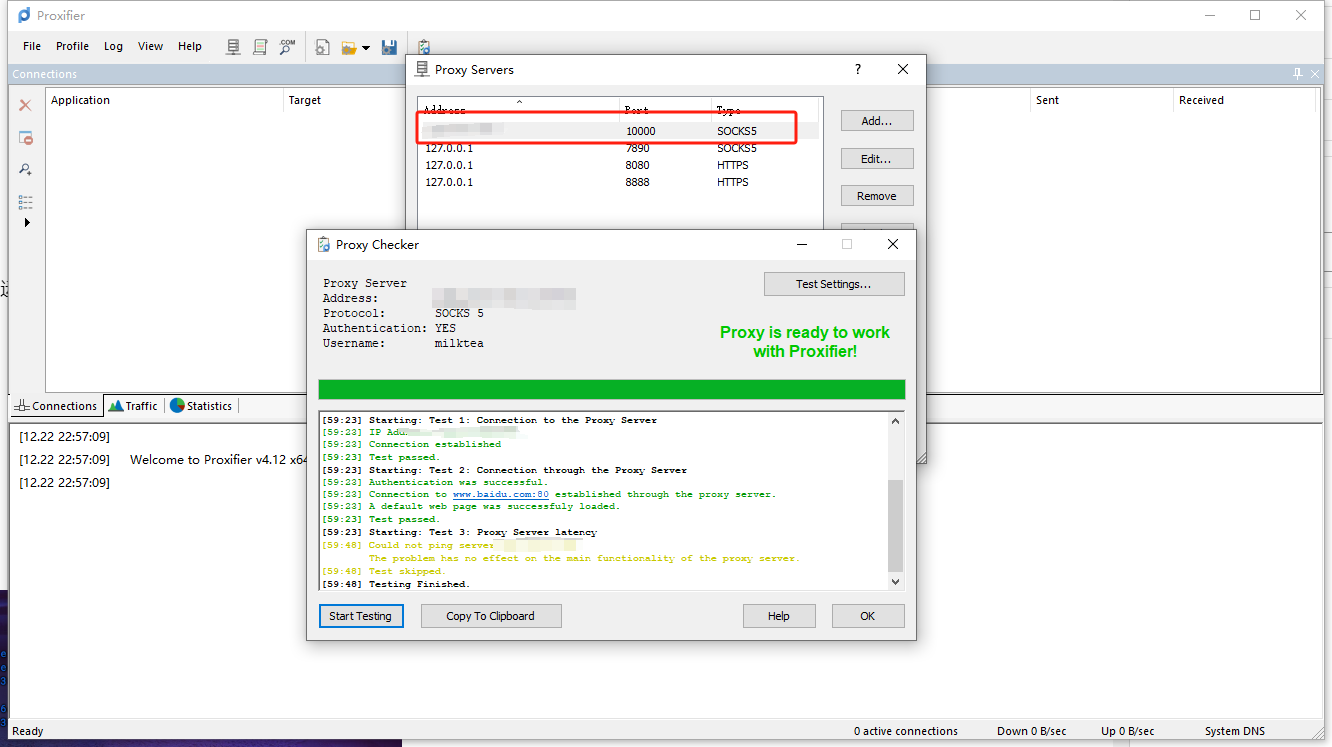Click the green test progress bar
Screen dimensions: 1332x747
[x=612, y=390]
